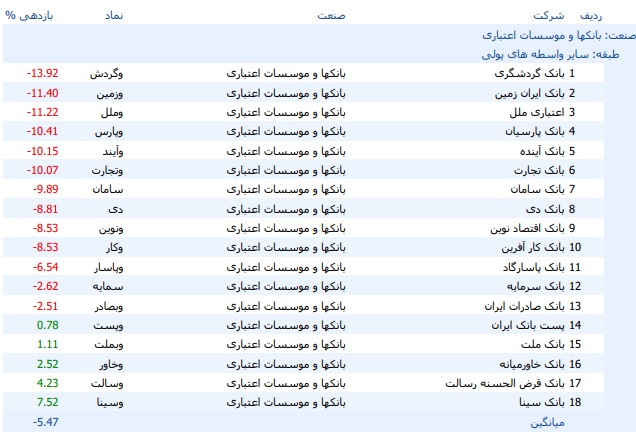Click the symbol سمایه
636x432 pixels.
click(108, 287)
